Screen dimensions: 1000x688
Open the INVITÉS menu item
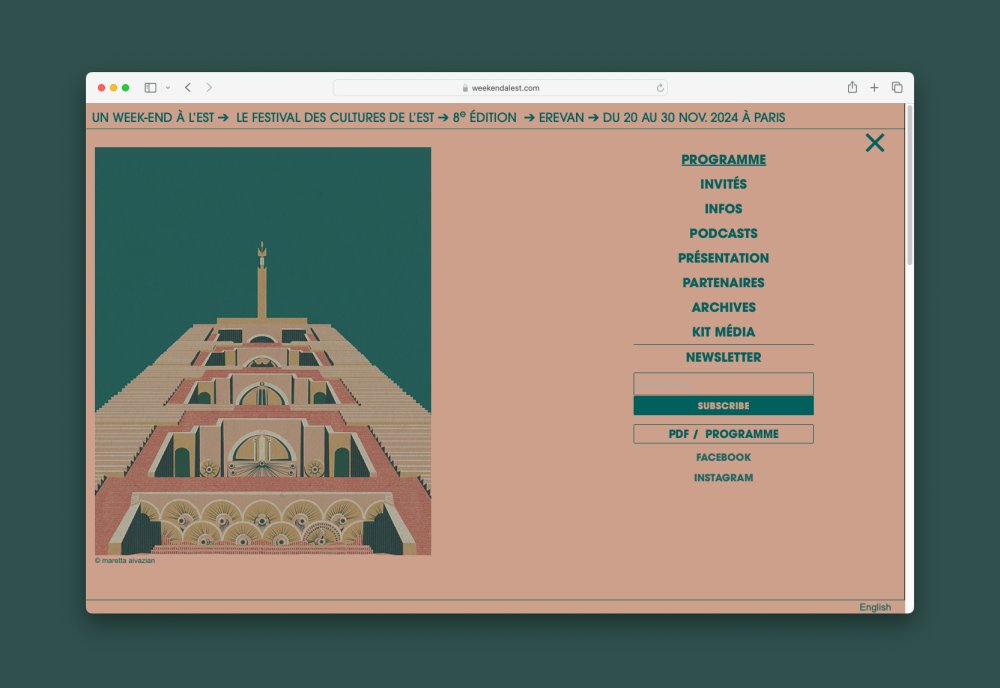[723, 184]
